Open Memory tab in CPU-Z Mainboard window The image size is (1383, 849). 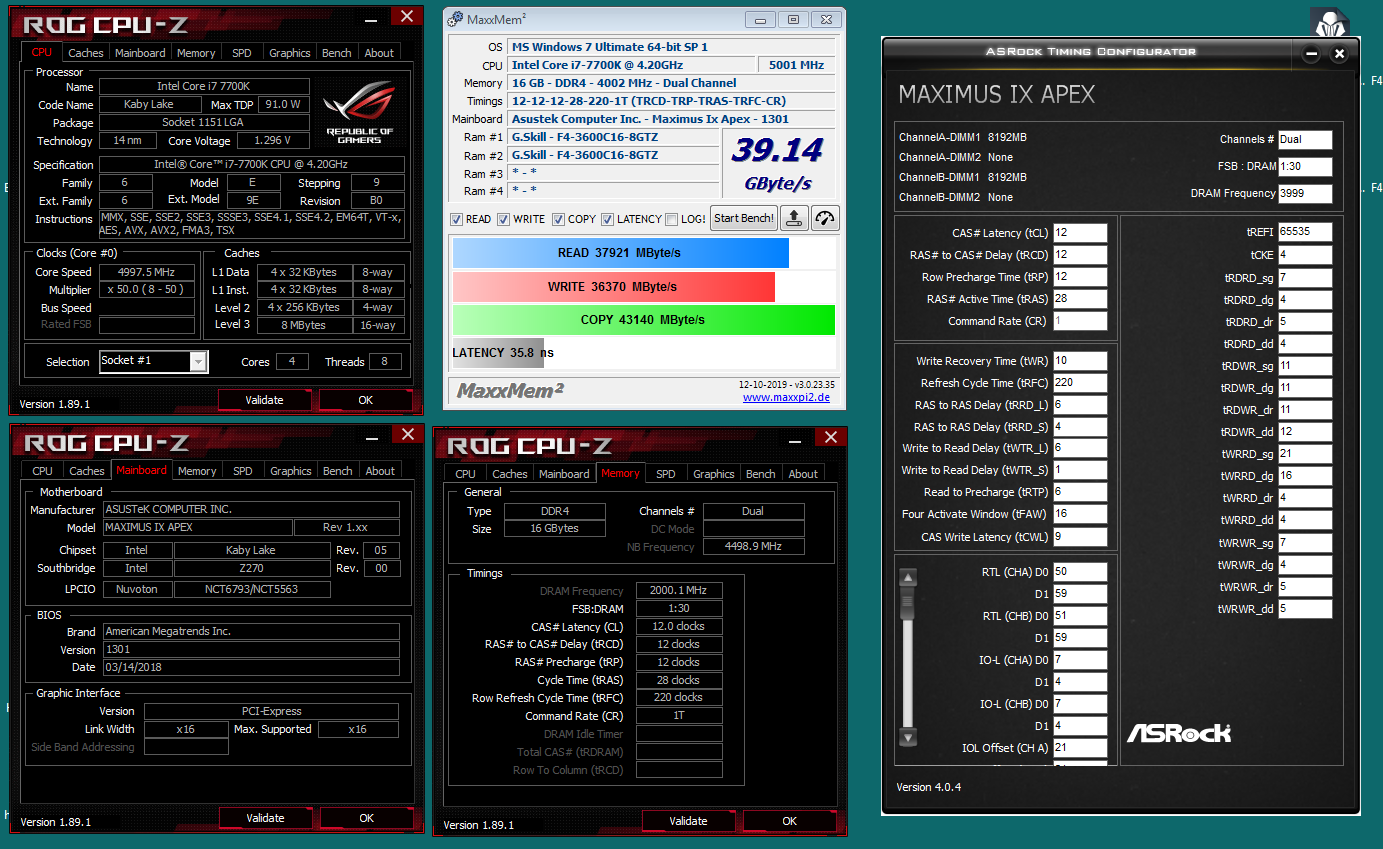click(197, 471)
